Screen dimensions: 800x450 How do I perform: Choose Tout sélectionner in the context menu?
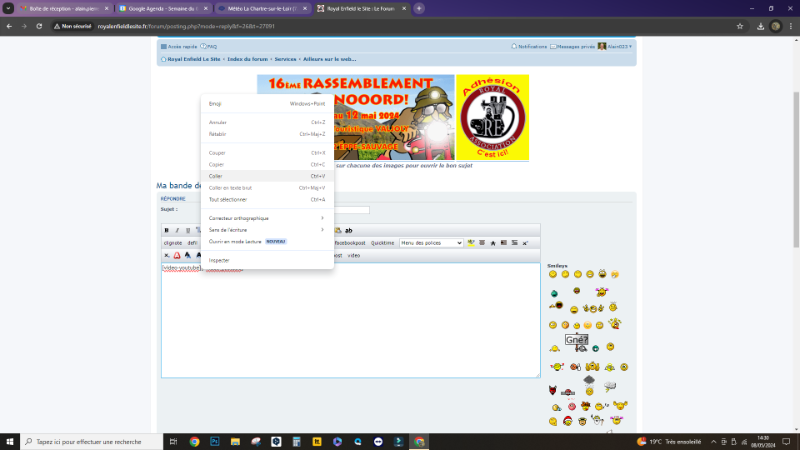(267, 199)
